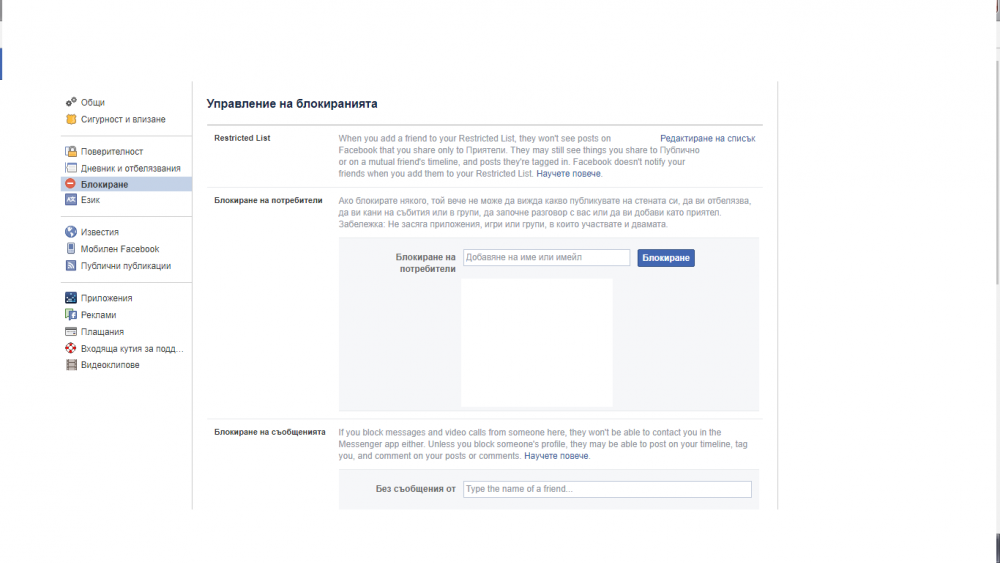Focus the Type the name of a friend field
1000x563 pixels.
pyautogui.click(x=607, y=489)
